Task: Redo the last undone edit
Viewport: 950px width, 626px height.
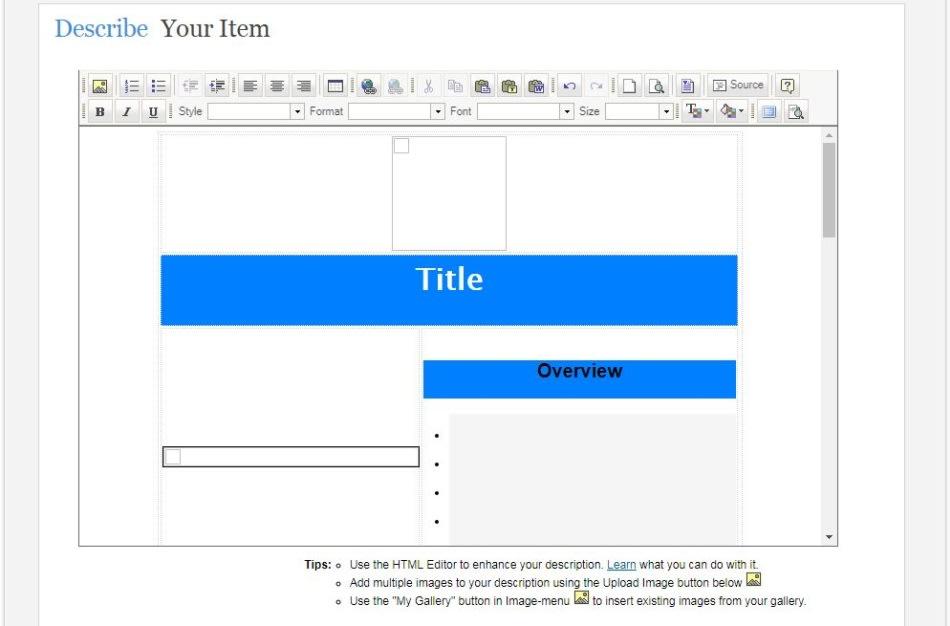Action: [x=596, y=85]
